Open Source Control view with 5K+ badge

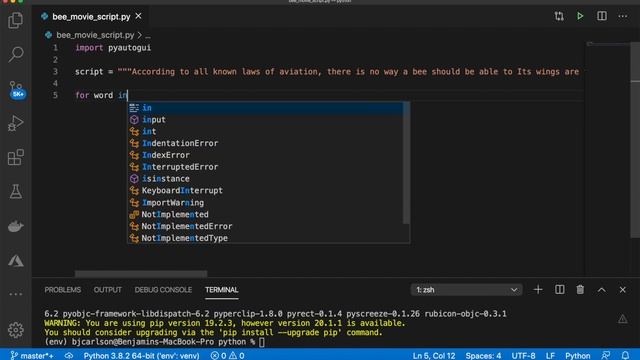16,89
